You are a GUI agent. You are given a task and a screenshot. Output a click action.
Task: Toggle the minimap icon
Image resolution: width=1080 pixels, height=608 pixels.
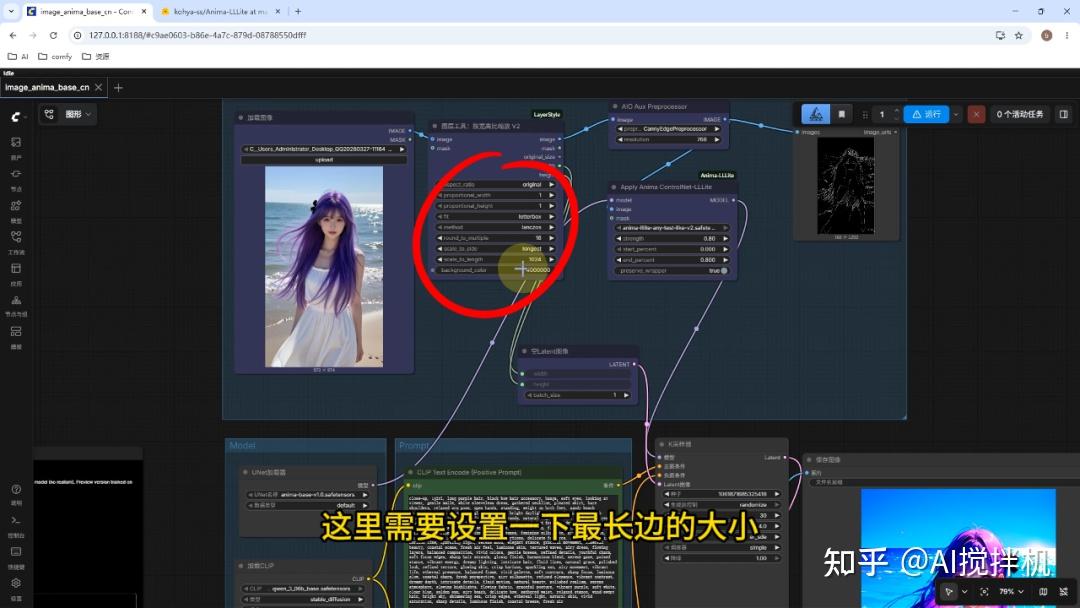[x=1043, y=591]
